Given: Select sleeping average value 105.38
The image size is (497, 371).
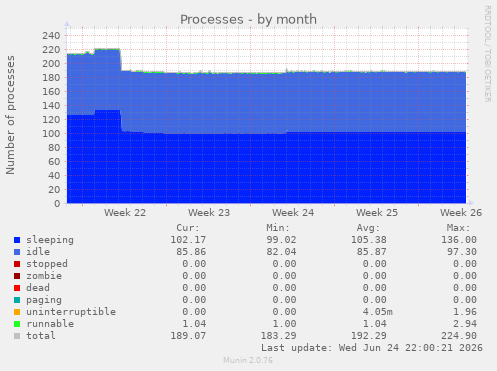Looking at the screenshot, I should (x=369, y=240).
